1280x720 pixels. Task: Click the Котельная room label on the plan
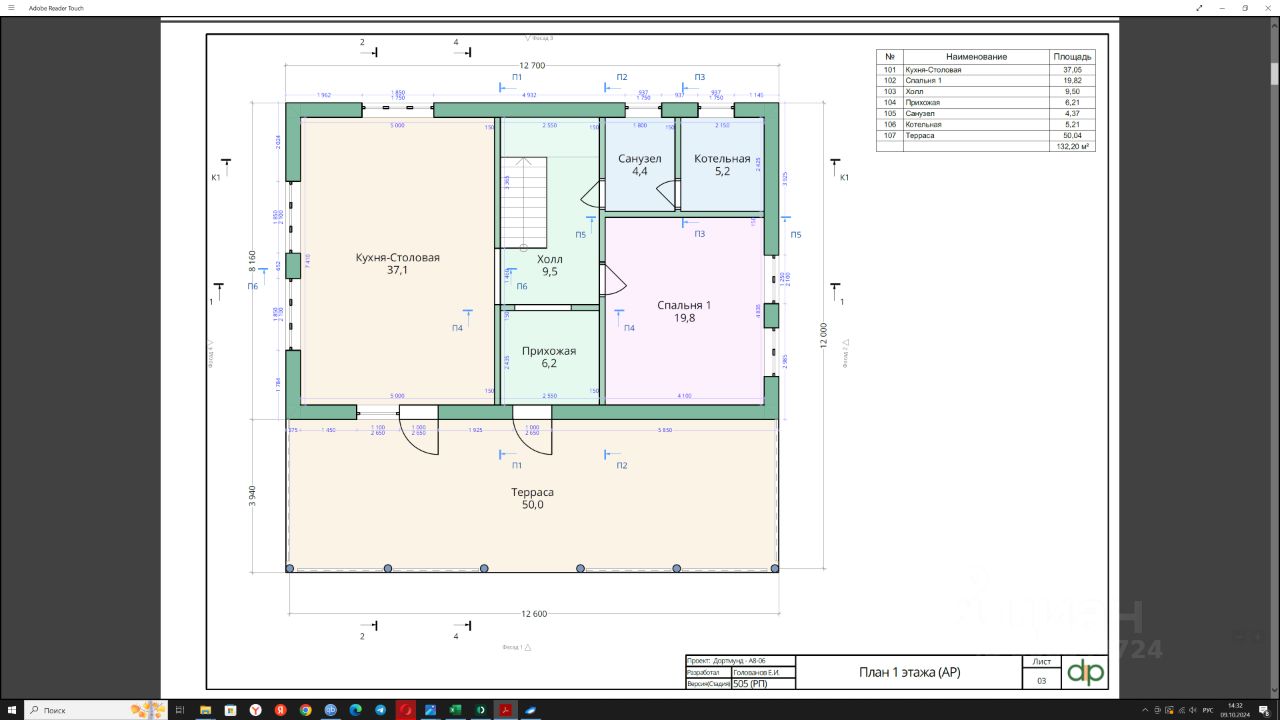click(722, 159)
